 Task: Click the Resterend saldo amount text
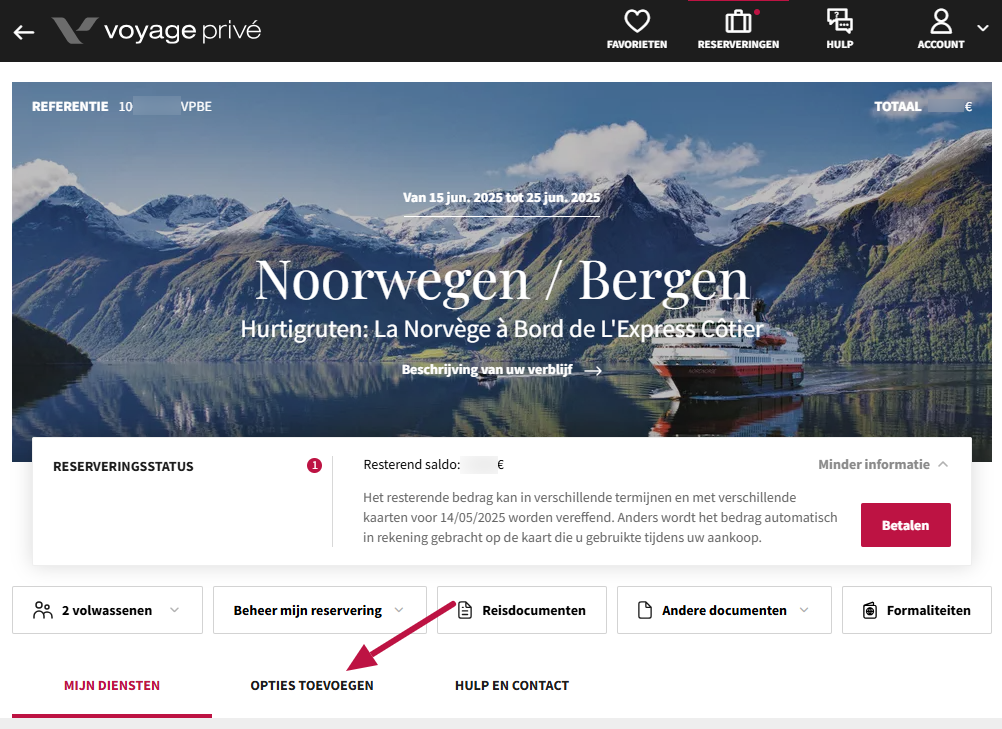coord(434,464)
